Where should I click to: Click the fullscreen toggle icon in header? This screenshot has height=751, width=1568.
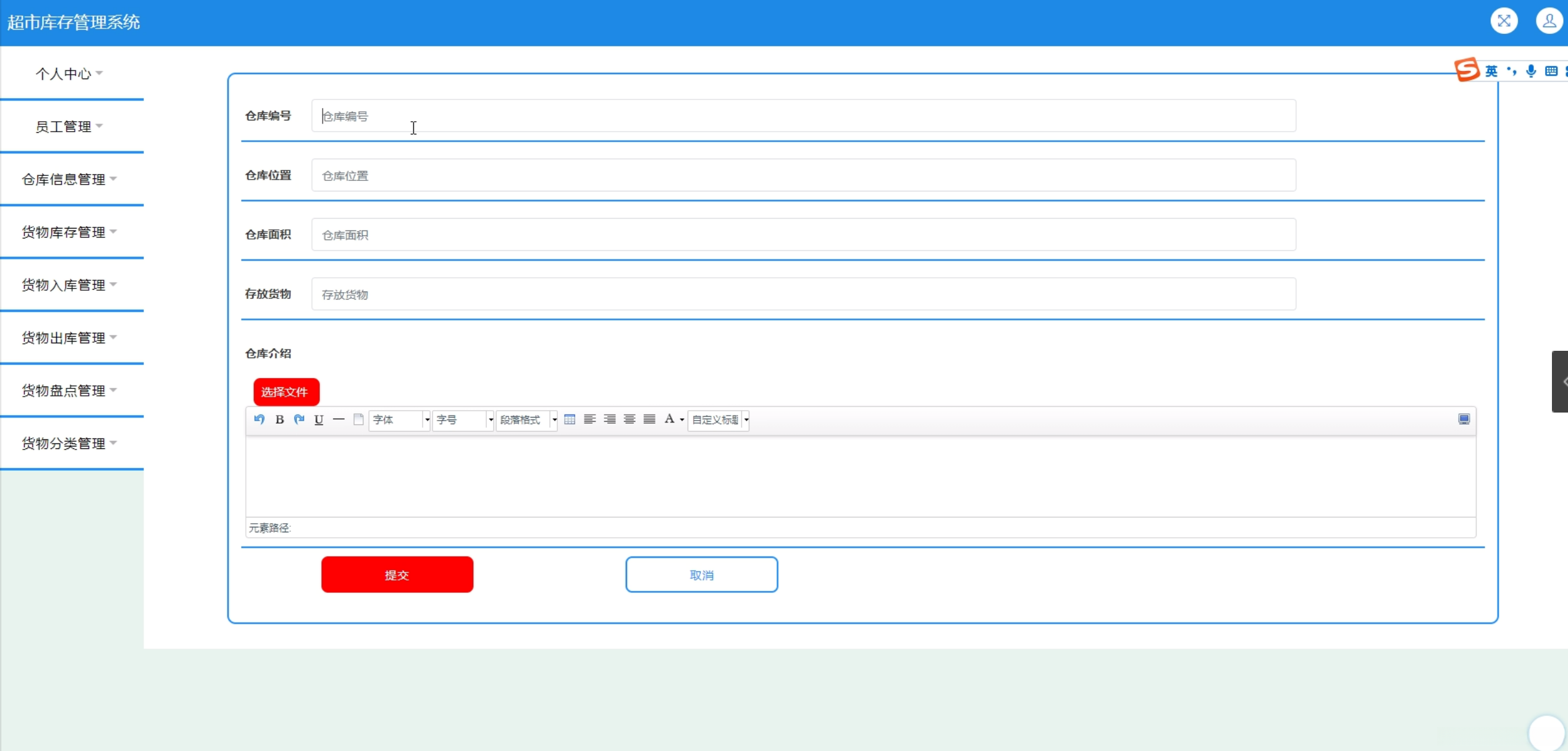(1504, 21)
